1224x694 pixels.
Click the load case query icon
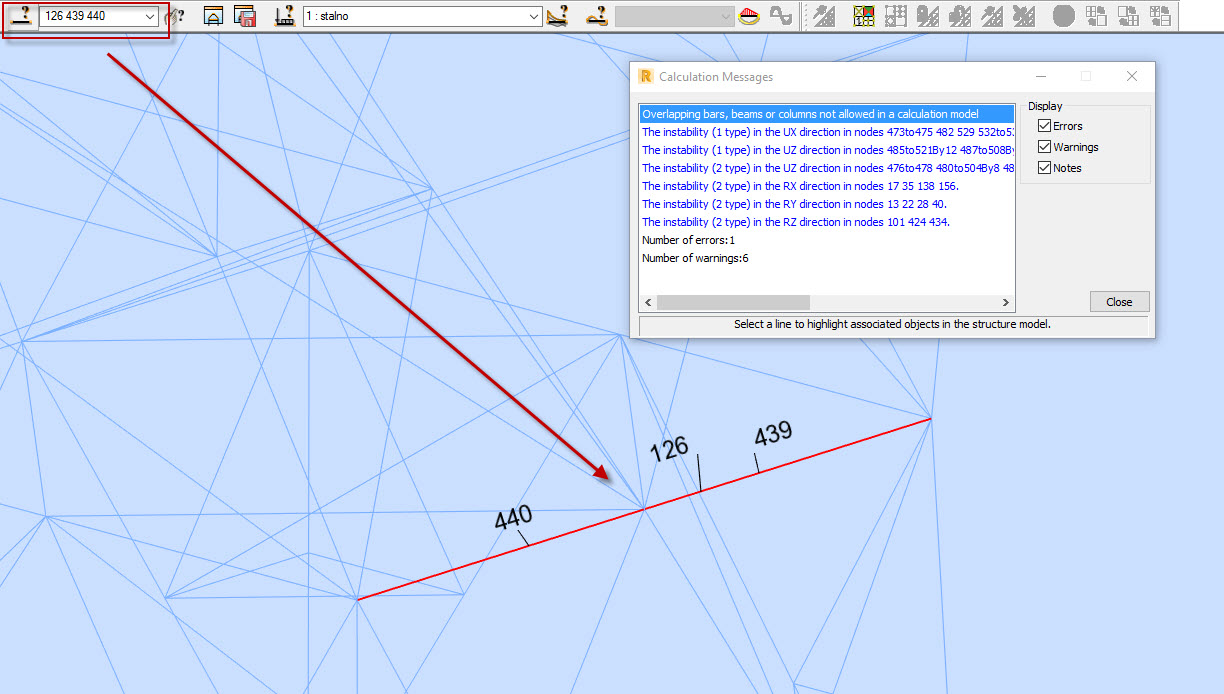click(x=283, y=16)
